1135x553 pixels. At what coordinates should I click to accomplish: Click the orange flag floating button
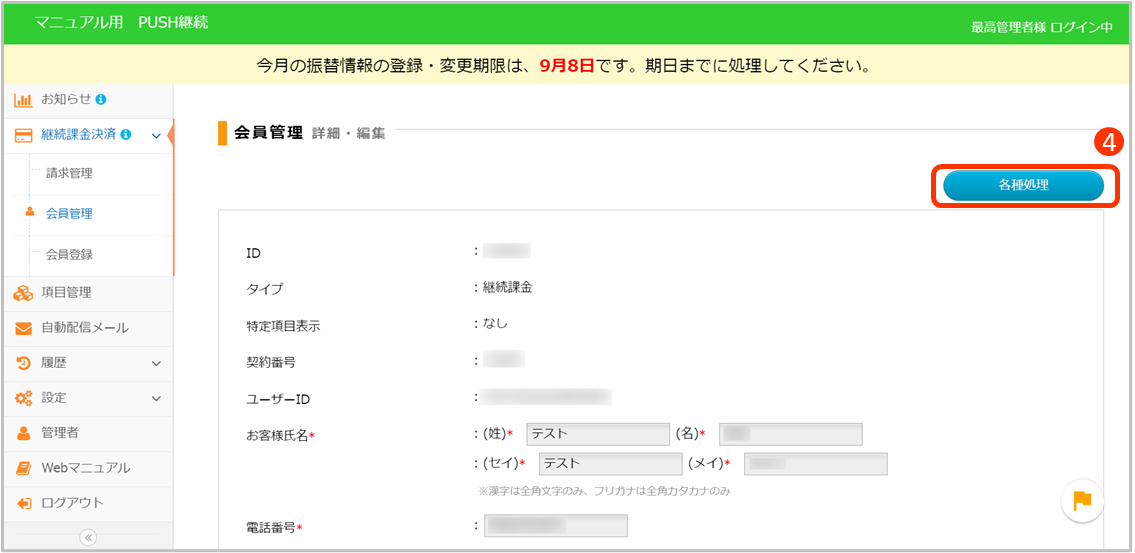[1082, 500]
